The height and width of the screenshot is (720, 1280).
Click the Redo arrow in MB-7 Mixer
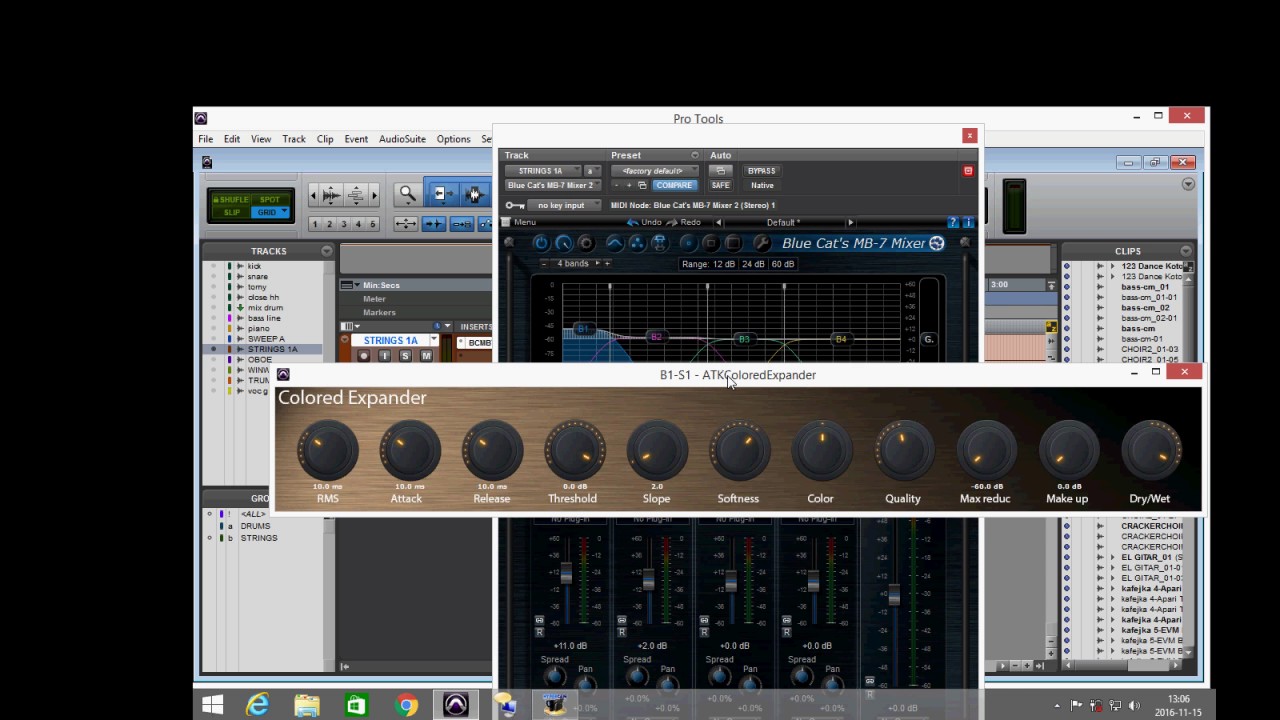[672, 222]
